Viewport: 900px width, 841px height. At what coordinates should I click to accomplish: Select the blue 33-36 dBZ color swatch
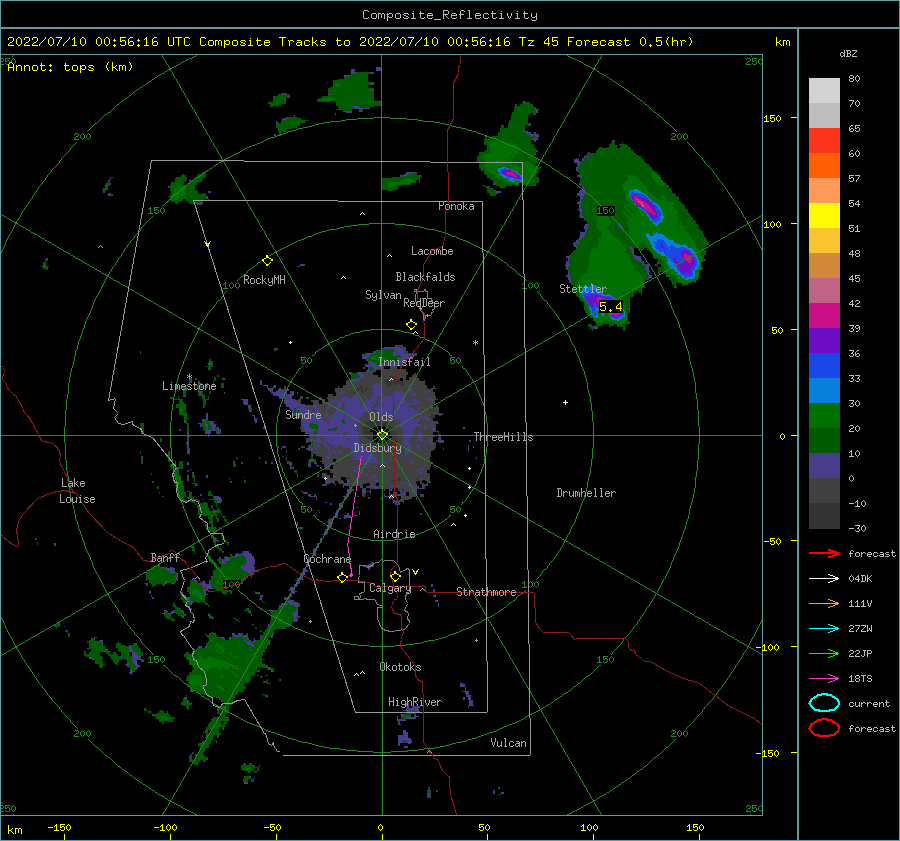[x=824, y=366]
